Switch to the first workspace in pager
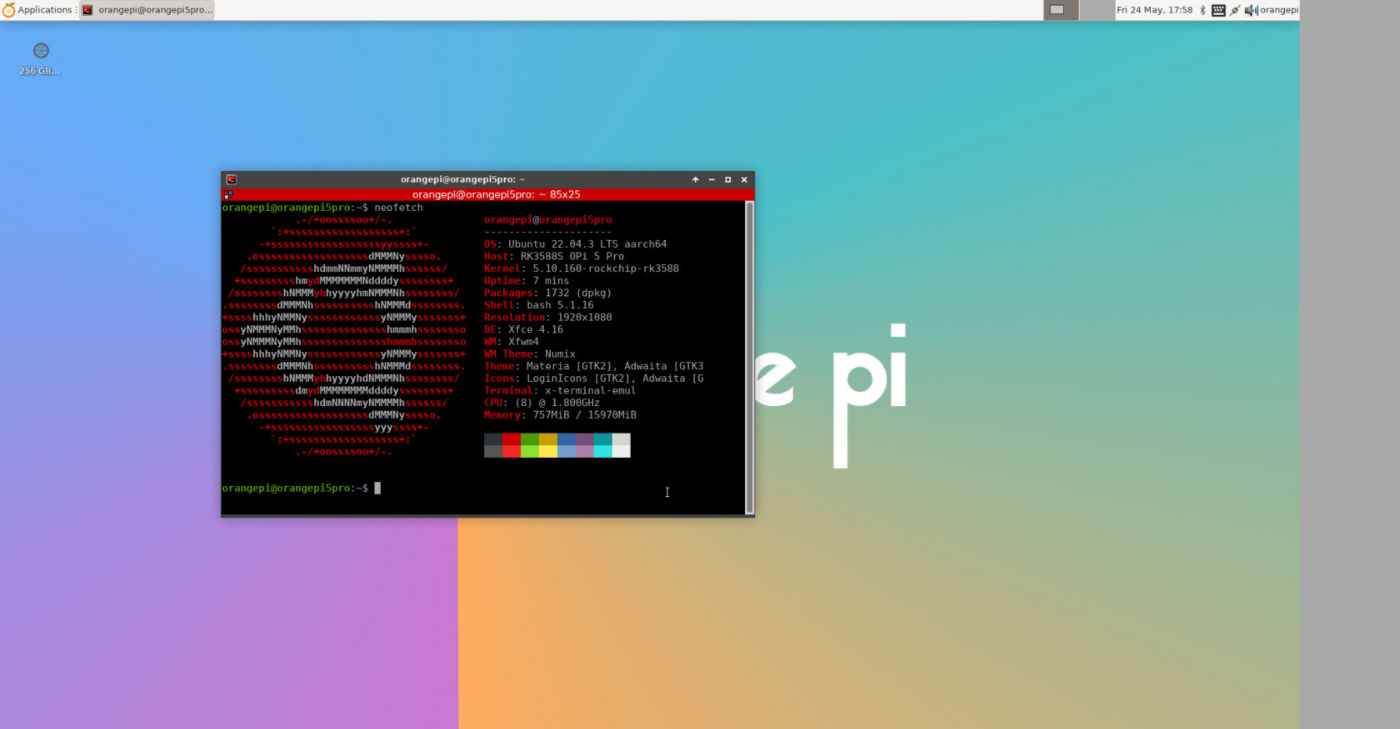 1061,10
